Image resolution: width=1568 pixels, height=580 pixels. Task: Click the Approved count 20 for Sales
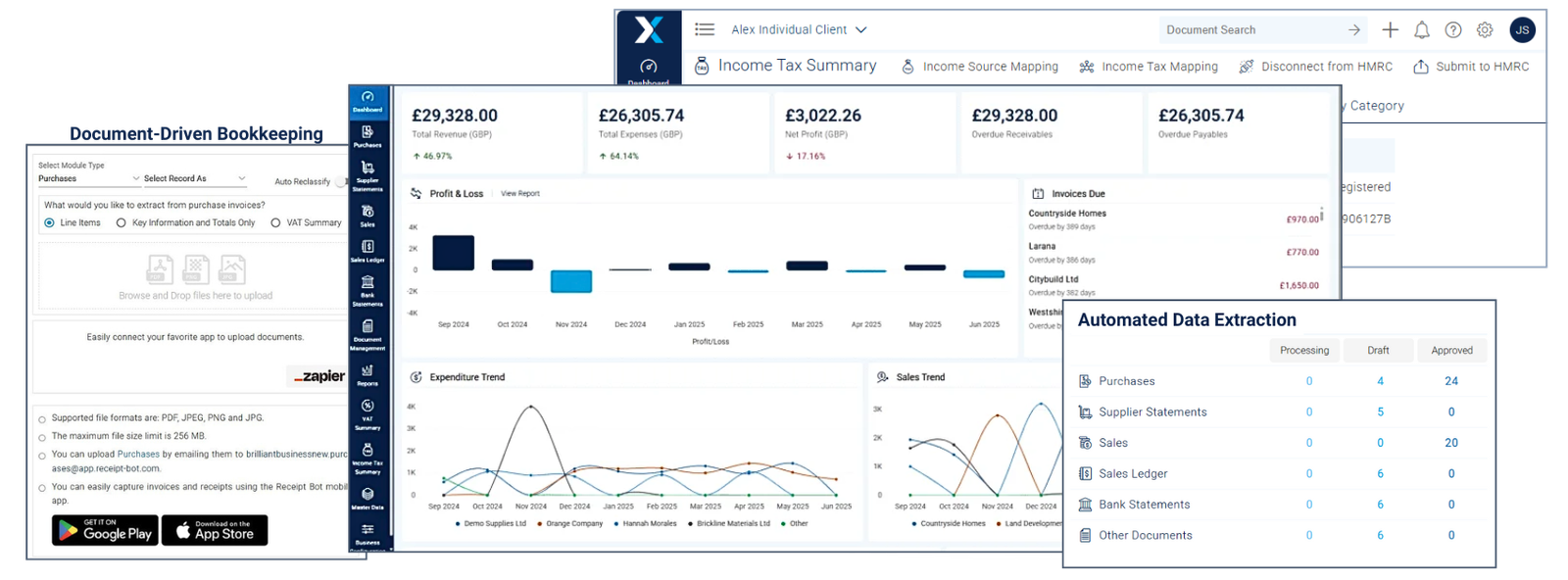[1451, 443]
